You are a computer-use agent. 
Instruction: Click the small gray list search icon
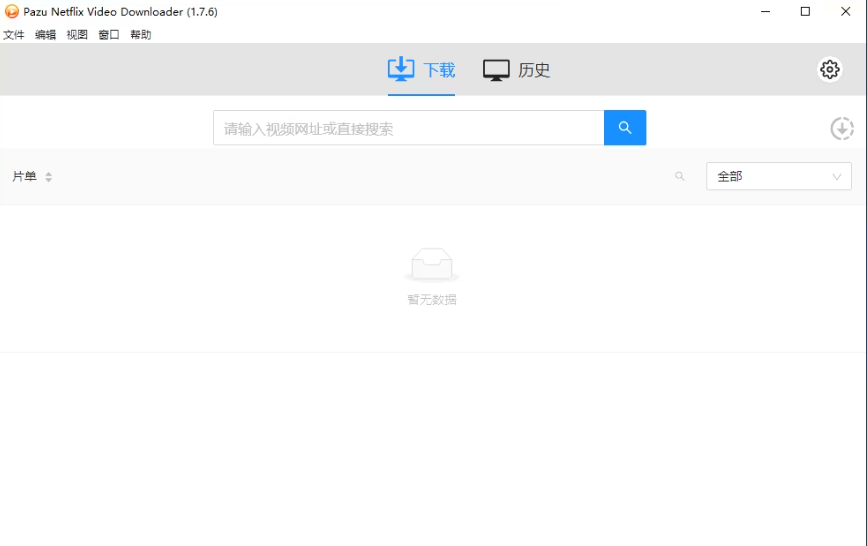pyautogui.click(x=680, y=176)
